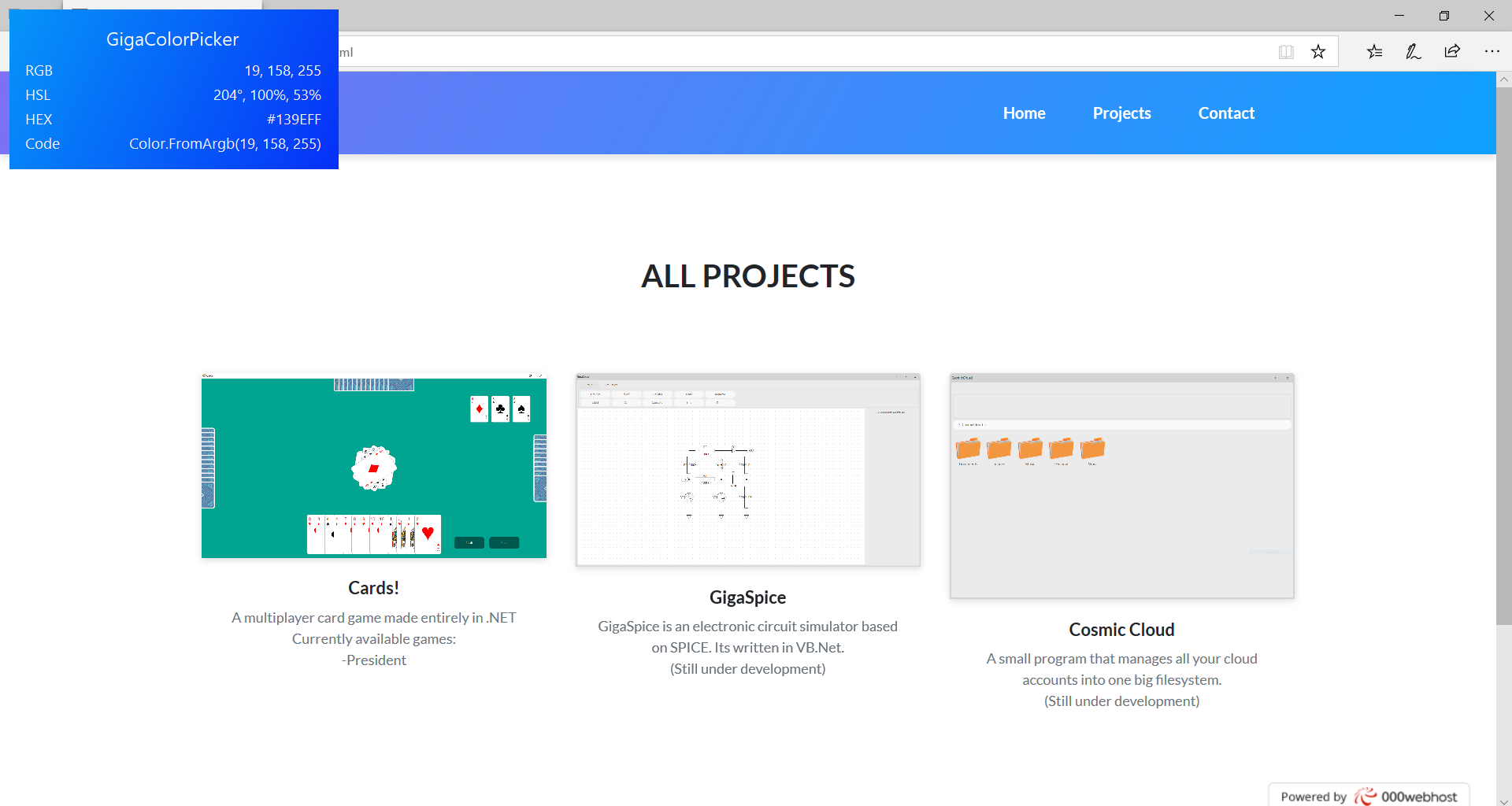1512x806 pixels.
Task: Go to Home nav link
Action: click(x=1024, y=113)
